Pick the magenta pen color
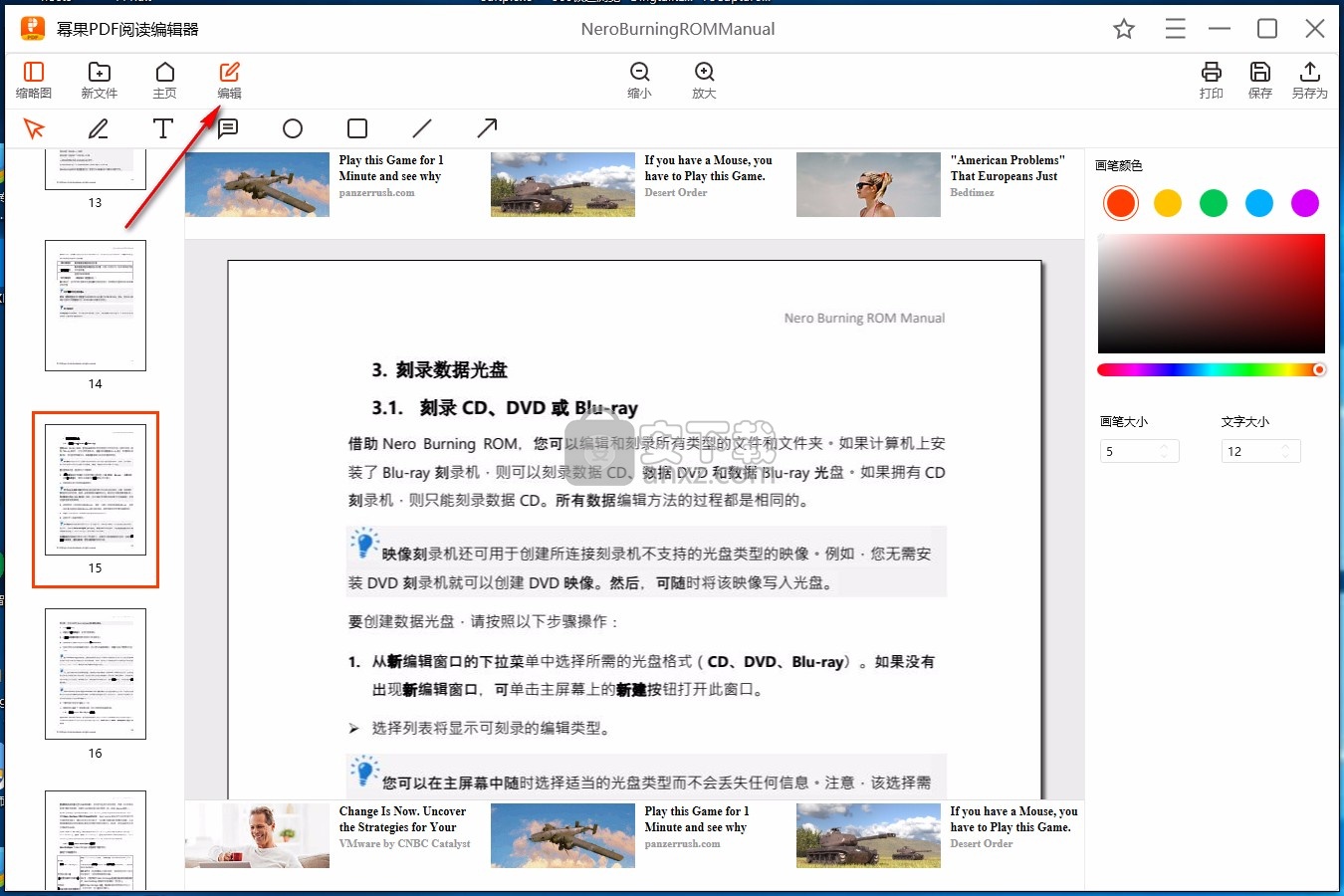 click(x=1305, y=203)
